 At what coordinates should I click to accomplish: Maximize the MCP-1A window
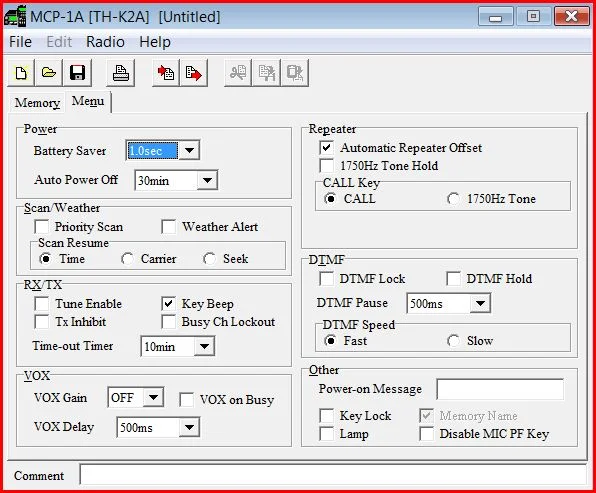coord(533,17)
